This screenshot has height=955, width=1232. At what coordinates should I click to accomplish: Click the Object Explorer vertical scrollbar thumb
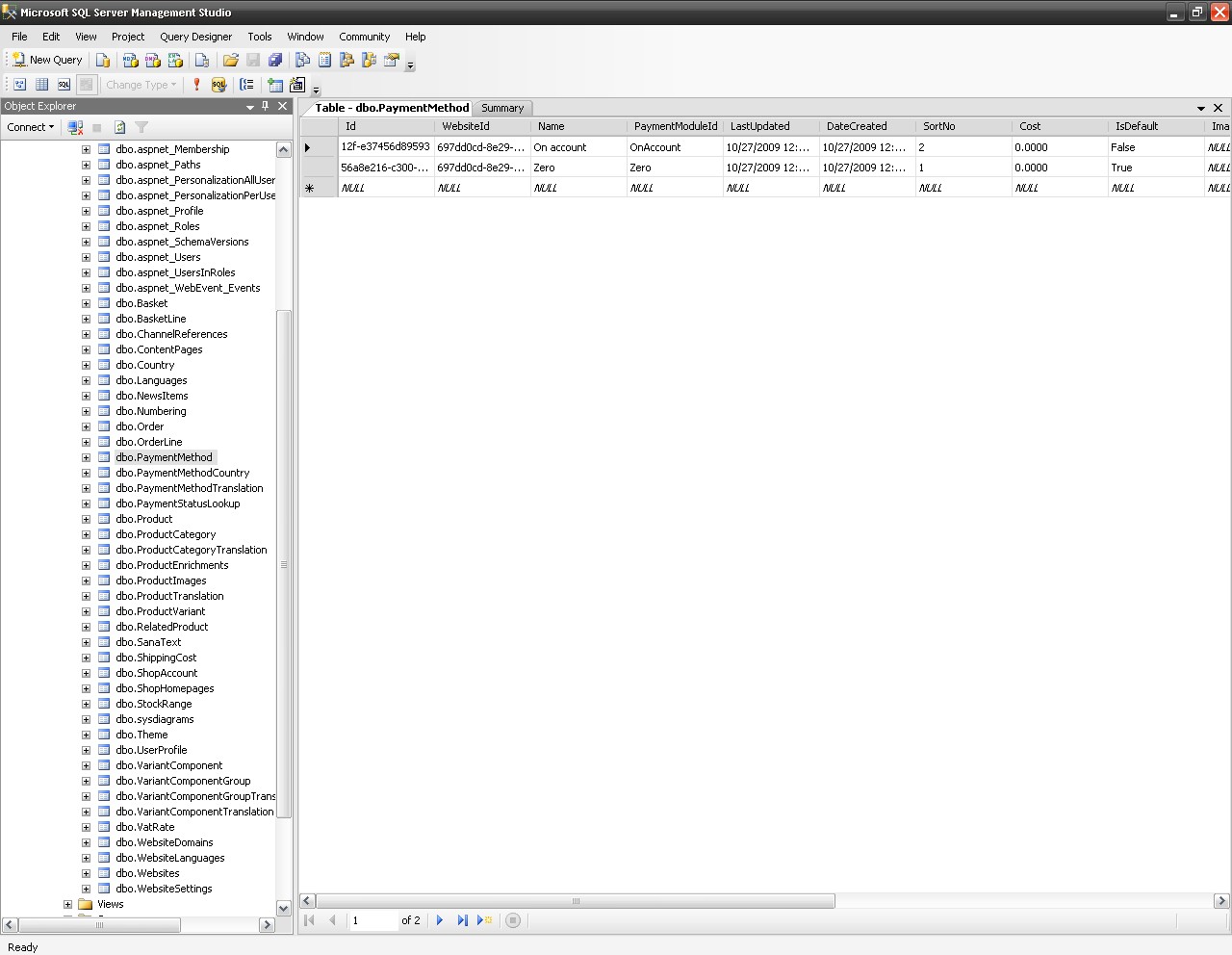point(283,564)
